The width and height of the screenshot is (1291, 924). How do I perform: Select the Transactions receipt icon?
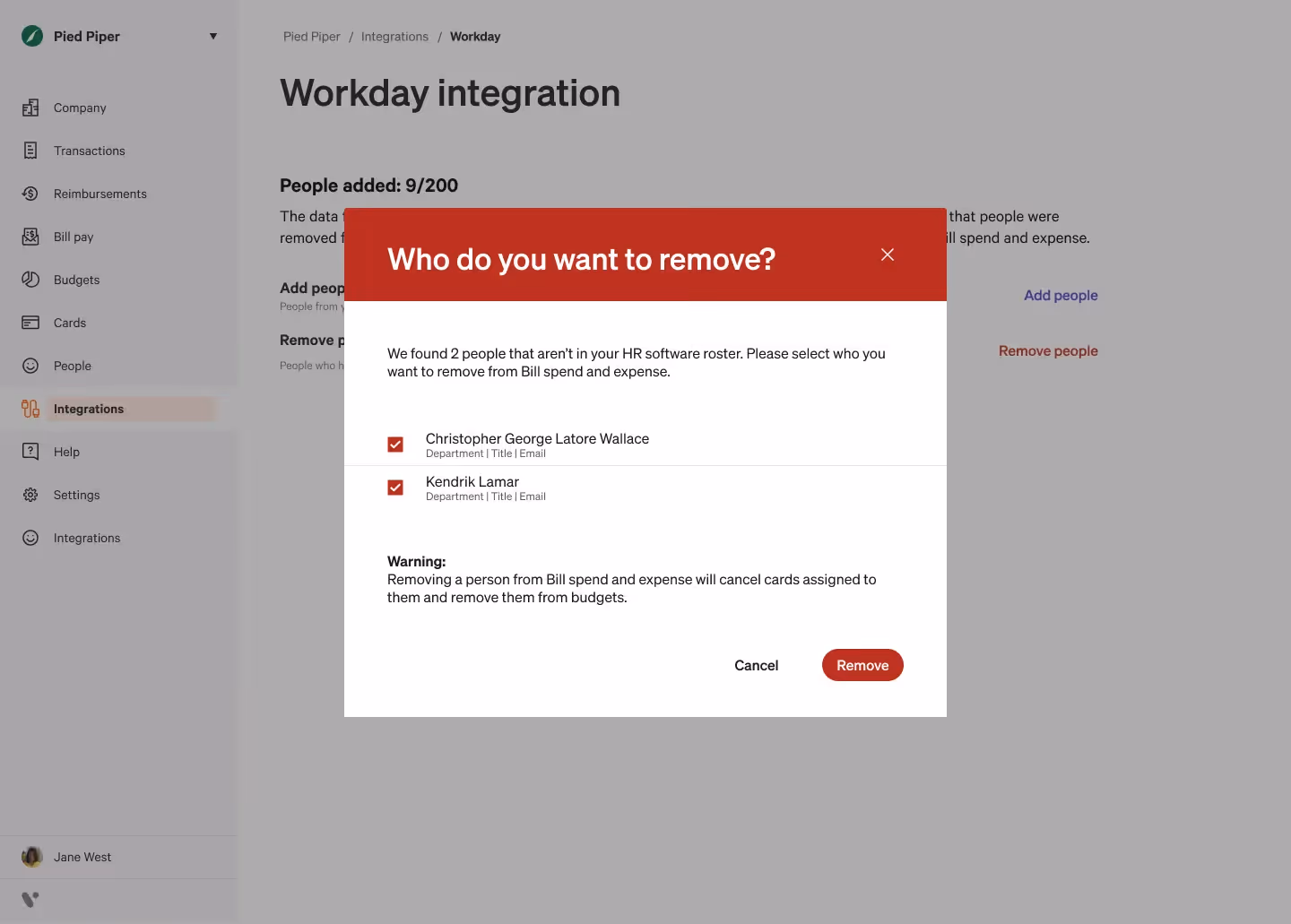point(30,151)
